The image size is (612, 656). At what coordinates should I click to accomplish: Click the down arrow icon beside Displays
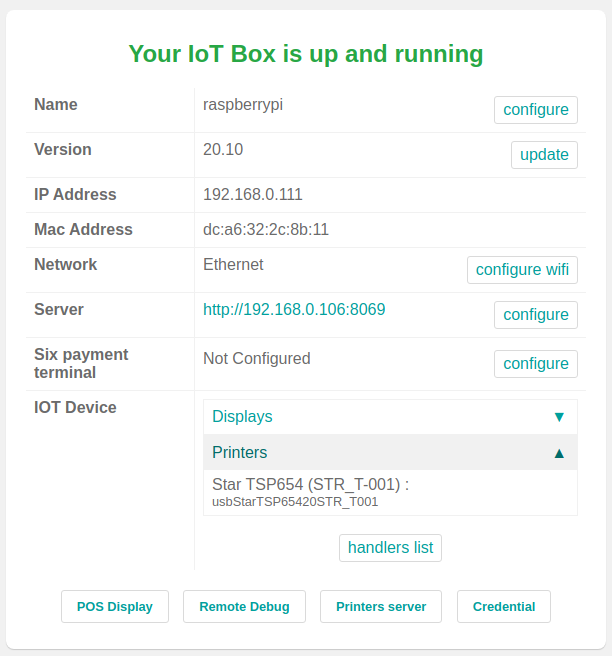(559, 417)
